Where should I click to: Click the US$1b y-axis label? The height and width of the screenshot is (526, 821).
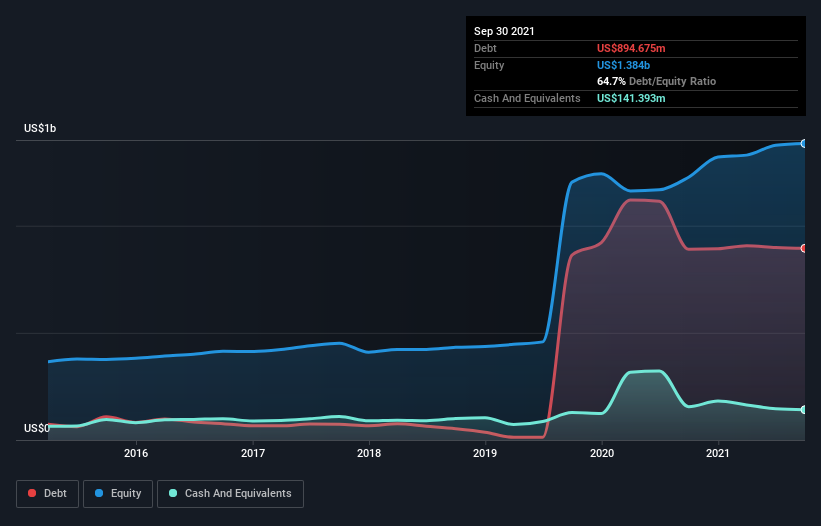pos(40,128)
